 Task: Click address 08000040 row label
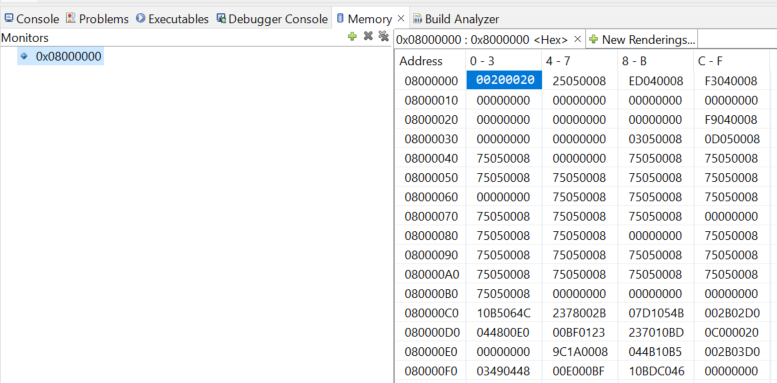click(431, 159)
